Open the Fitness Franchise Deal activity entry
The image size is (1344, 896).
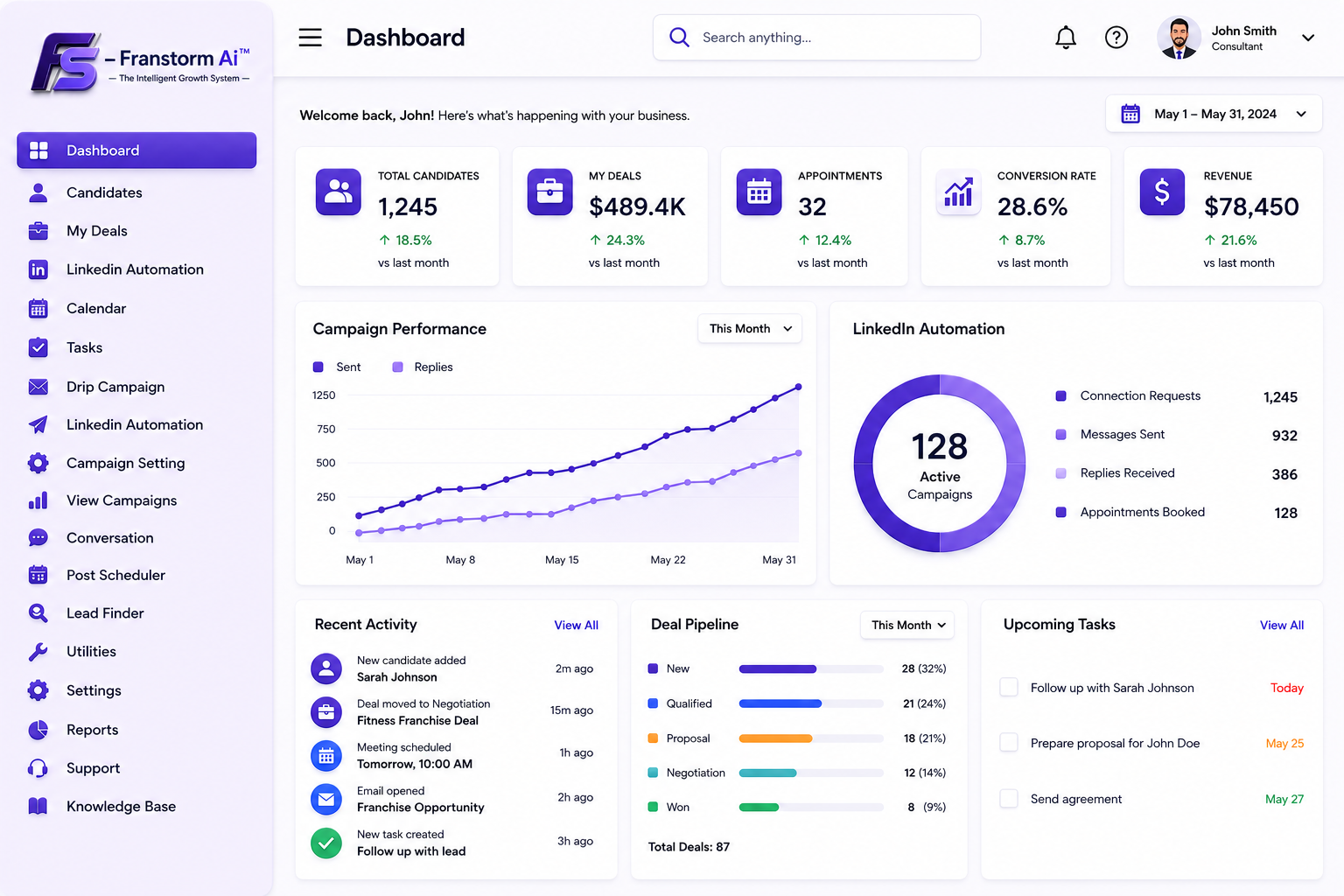click(453, 712)
